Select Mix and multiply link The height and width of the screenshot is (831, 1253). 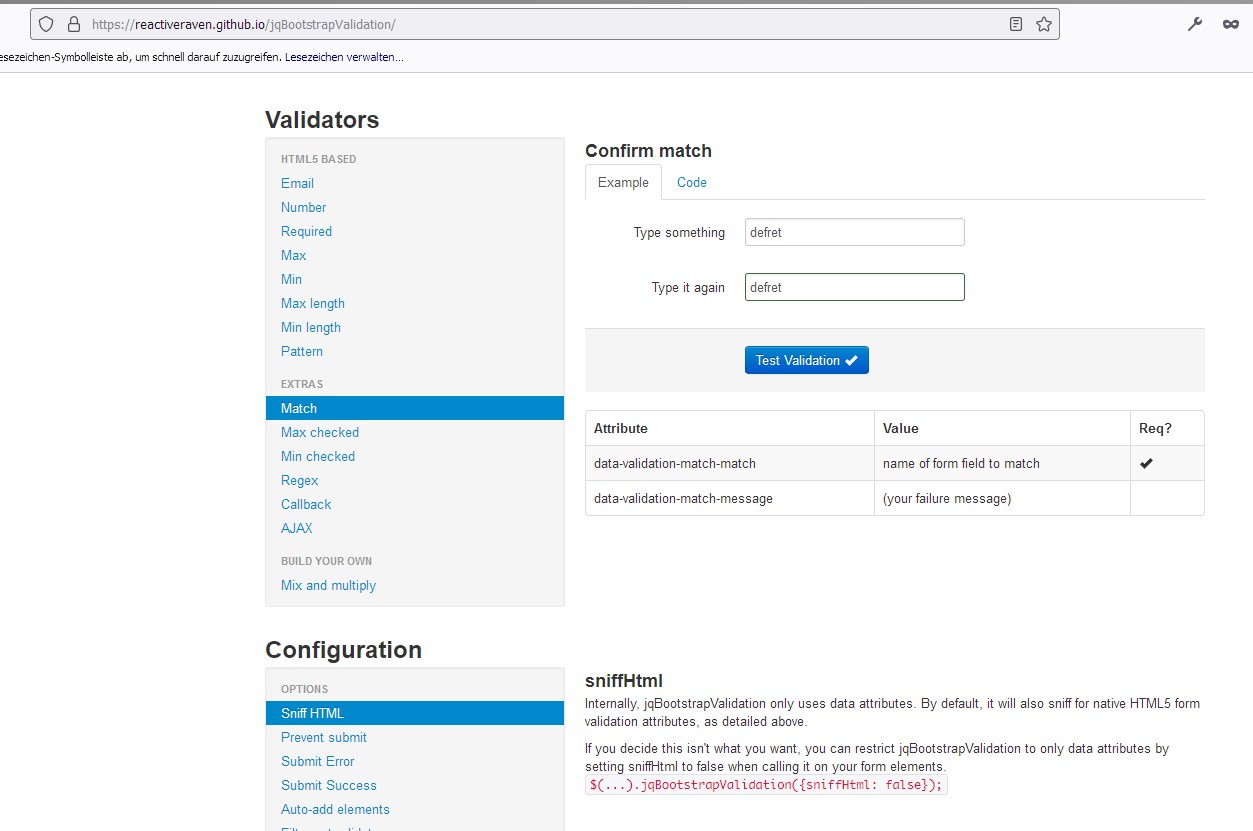(328, 585)
